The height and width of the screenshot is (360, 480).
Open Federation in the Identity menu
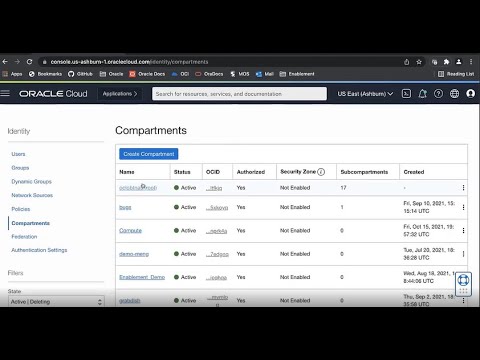coord(24,237)
